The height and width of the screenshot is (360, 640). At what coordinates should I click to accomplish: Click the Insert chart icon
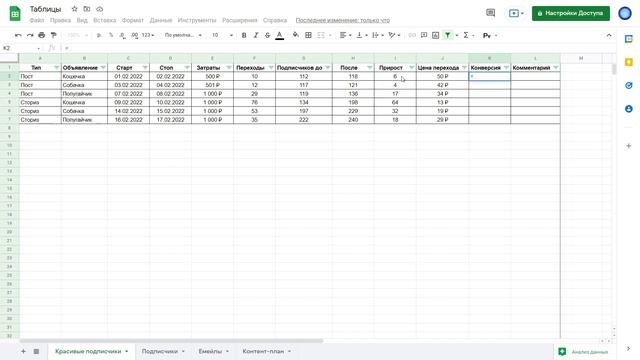(436, 36)
